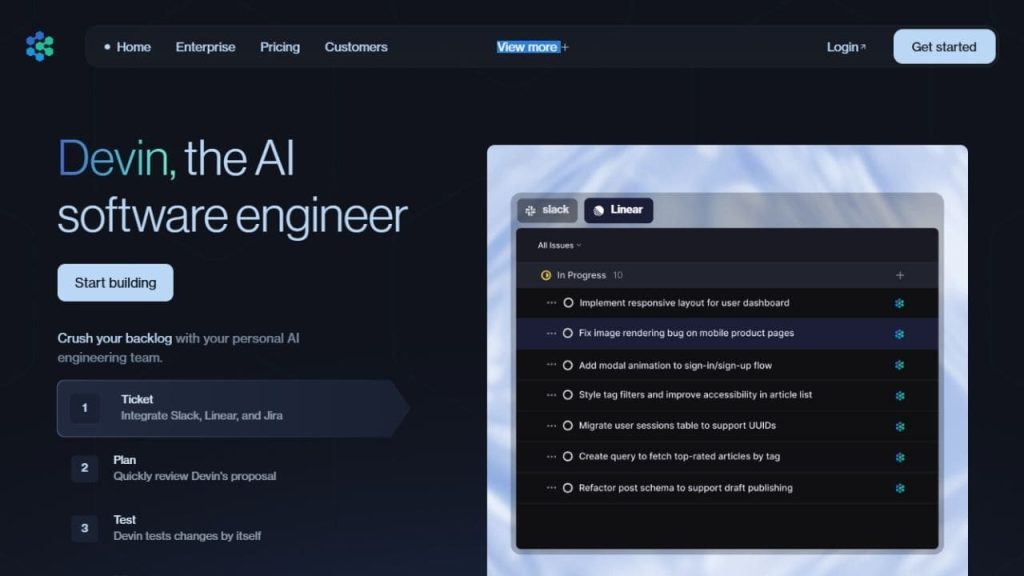Open issue "Style tag filters and improve accessibility"
Viewport: 1024px width, 576px height.
click(696, 395)
